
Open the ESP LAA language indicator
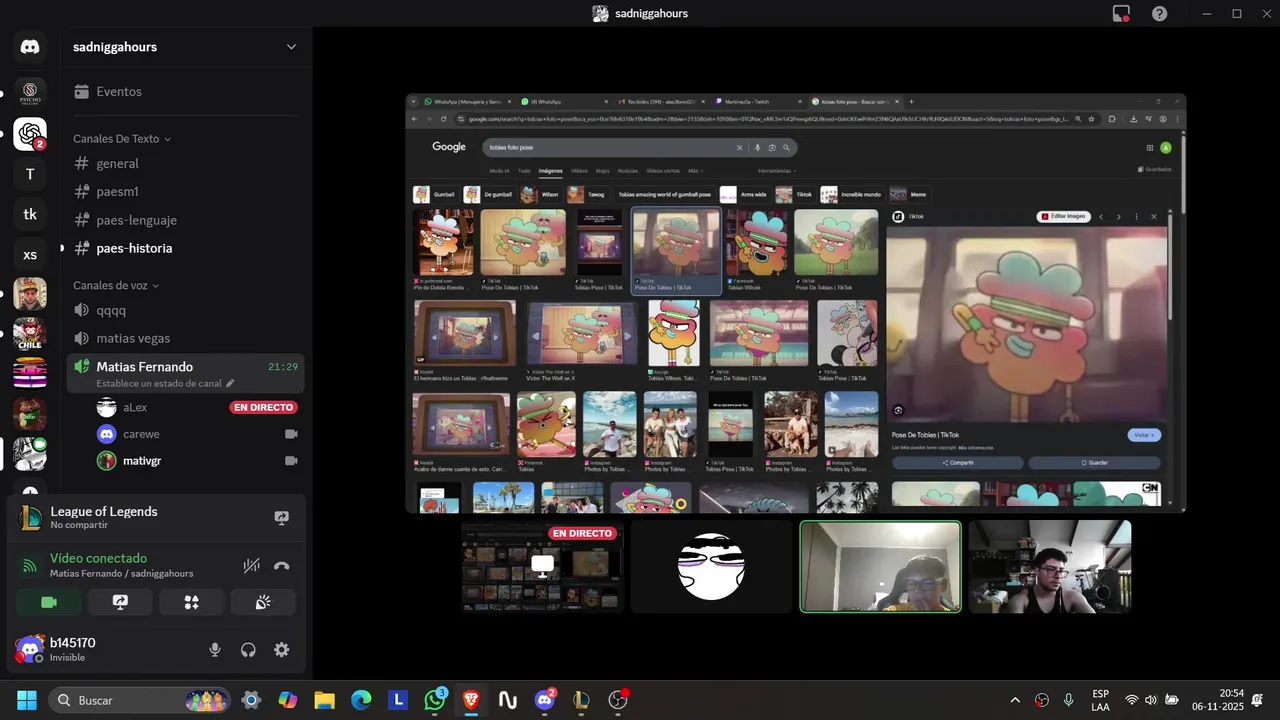1100,700
